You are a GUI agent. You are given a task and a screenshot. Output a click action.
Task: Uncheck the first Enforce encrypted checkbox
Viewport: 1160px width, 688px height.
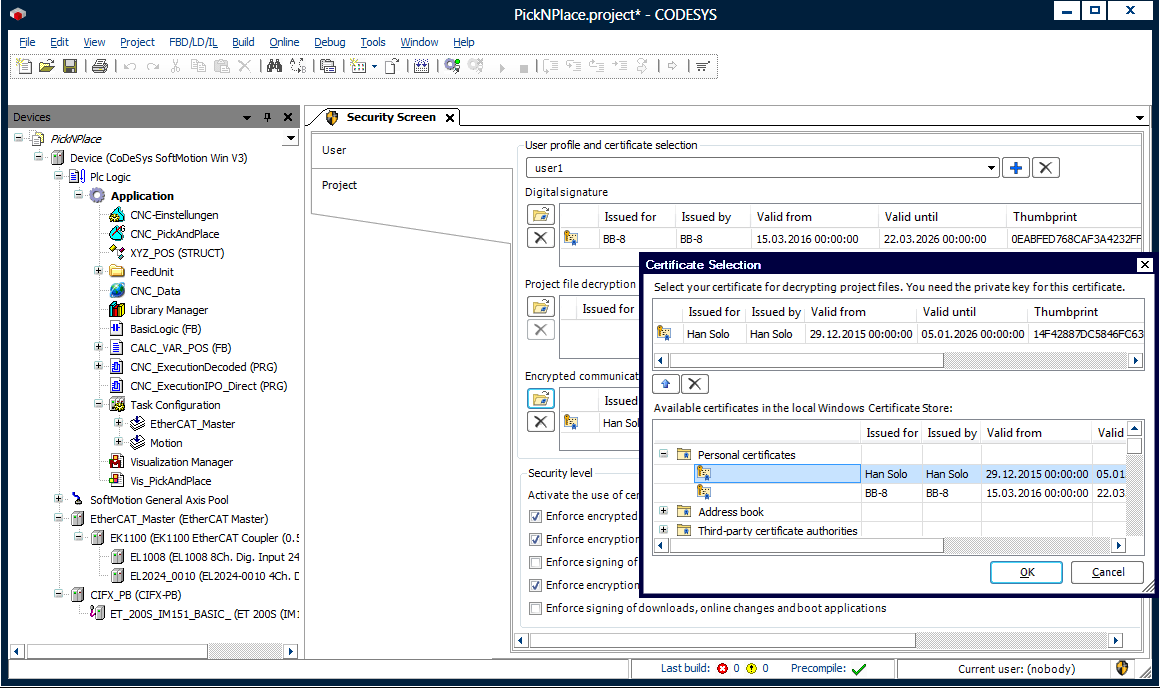click(536, 516)
